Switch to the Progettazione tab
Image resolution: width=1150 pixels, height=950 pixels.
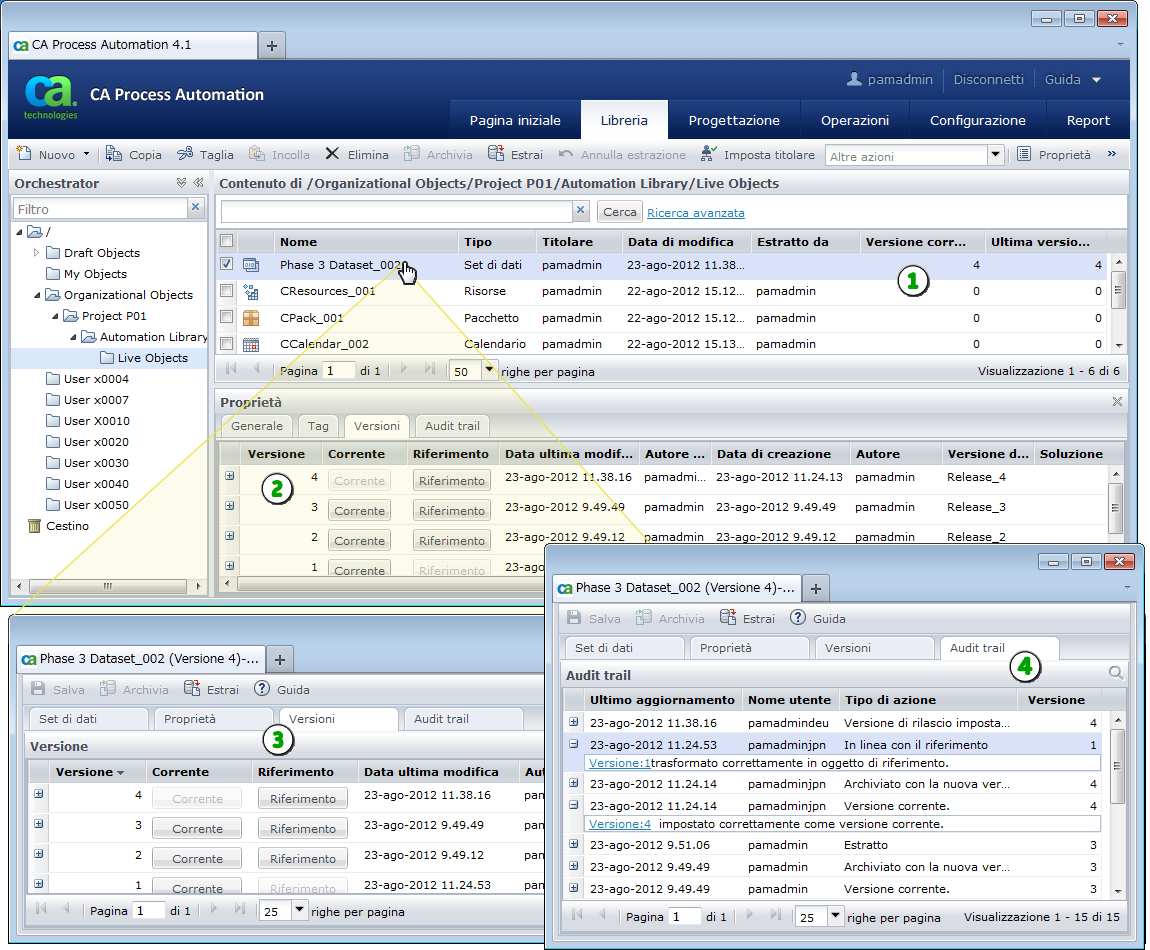(734, 120)
